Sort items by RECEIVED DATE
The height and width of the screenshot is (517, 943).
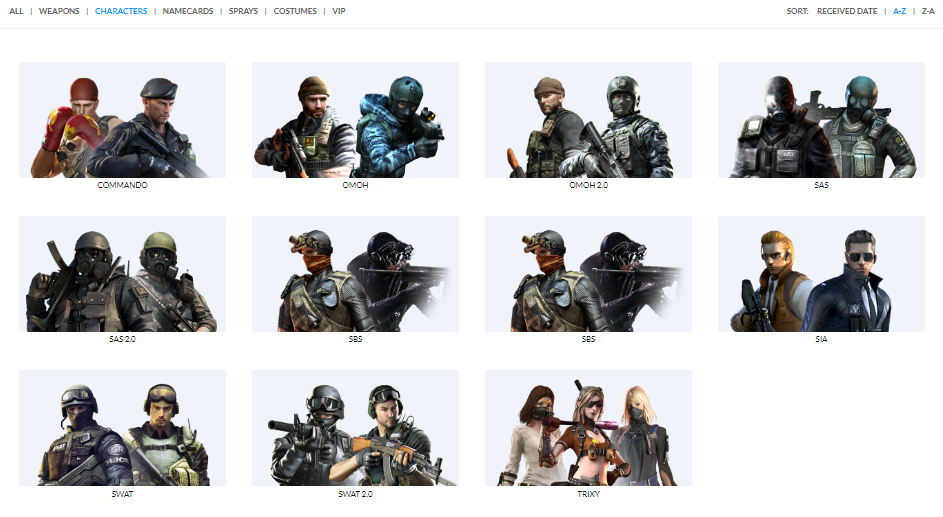click(x=847, y=11)
